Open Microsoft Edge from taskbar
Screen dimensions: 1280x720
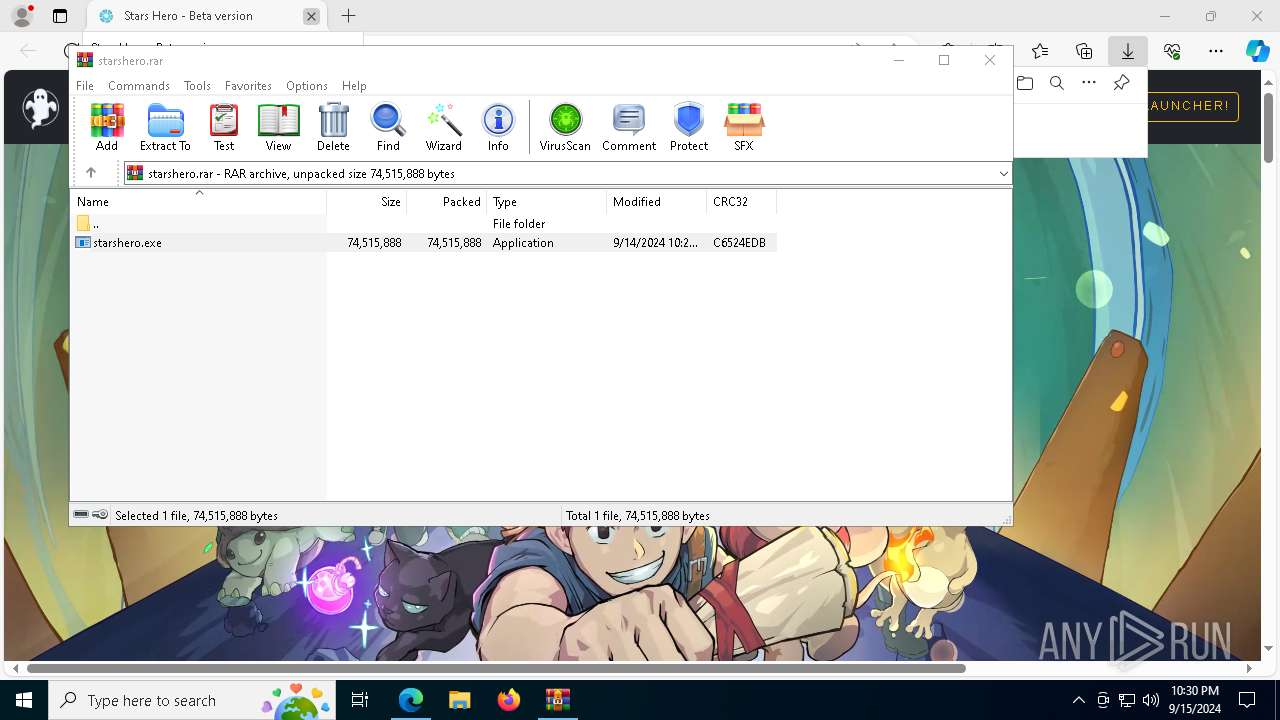tap(411, 700)
